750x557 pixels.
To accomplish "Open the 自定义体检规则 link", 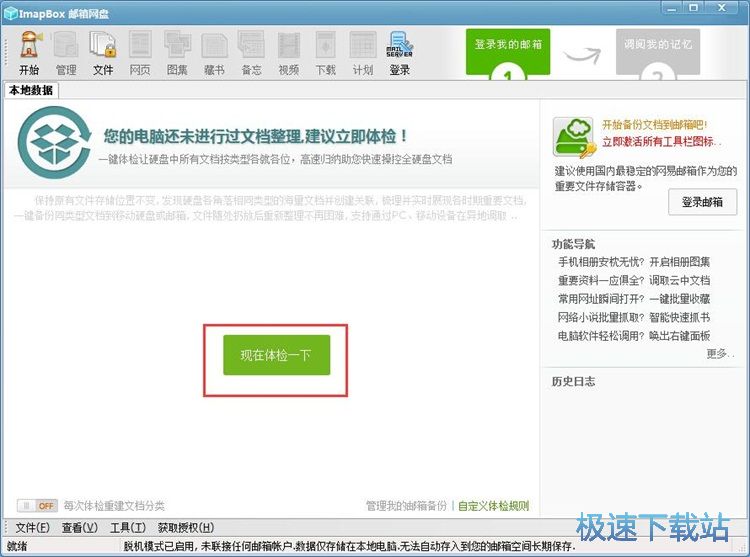I will point(494,506).
